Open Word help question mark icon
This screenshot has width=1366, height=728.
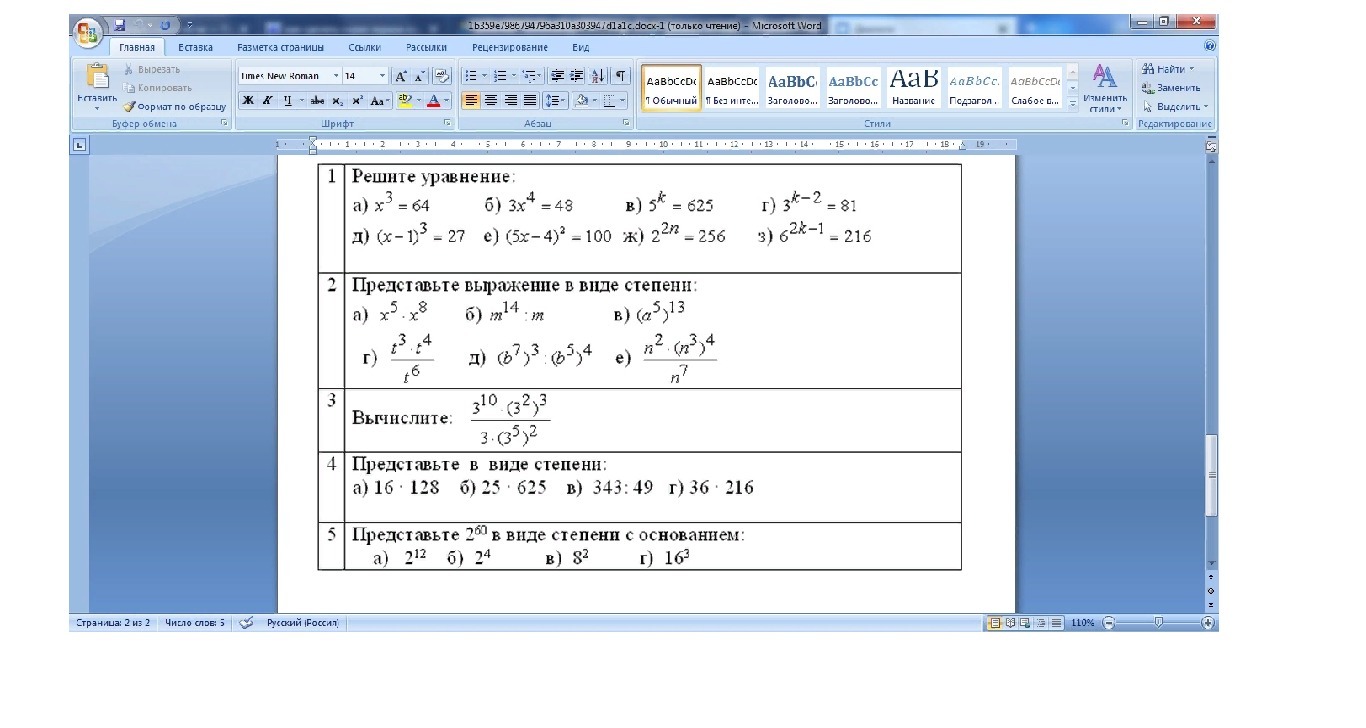[x=1210, y=47]
